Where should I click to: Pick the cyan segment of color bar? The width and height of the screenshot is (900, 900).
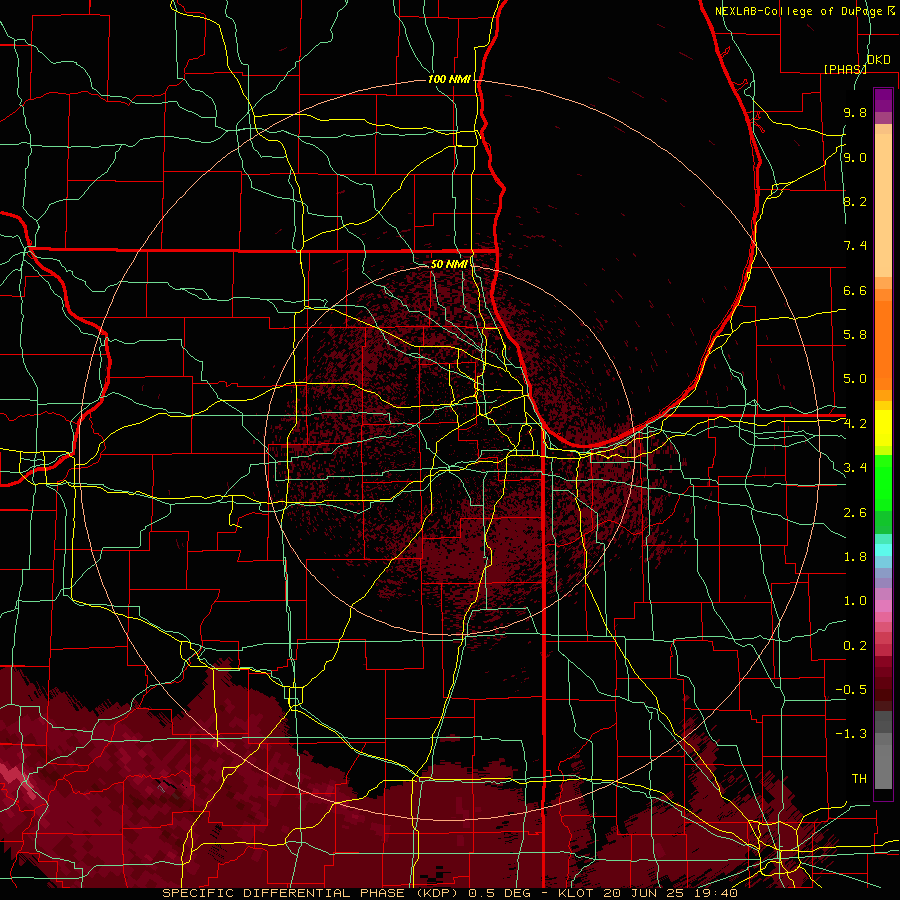click(x=883, y=550)
